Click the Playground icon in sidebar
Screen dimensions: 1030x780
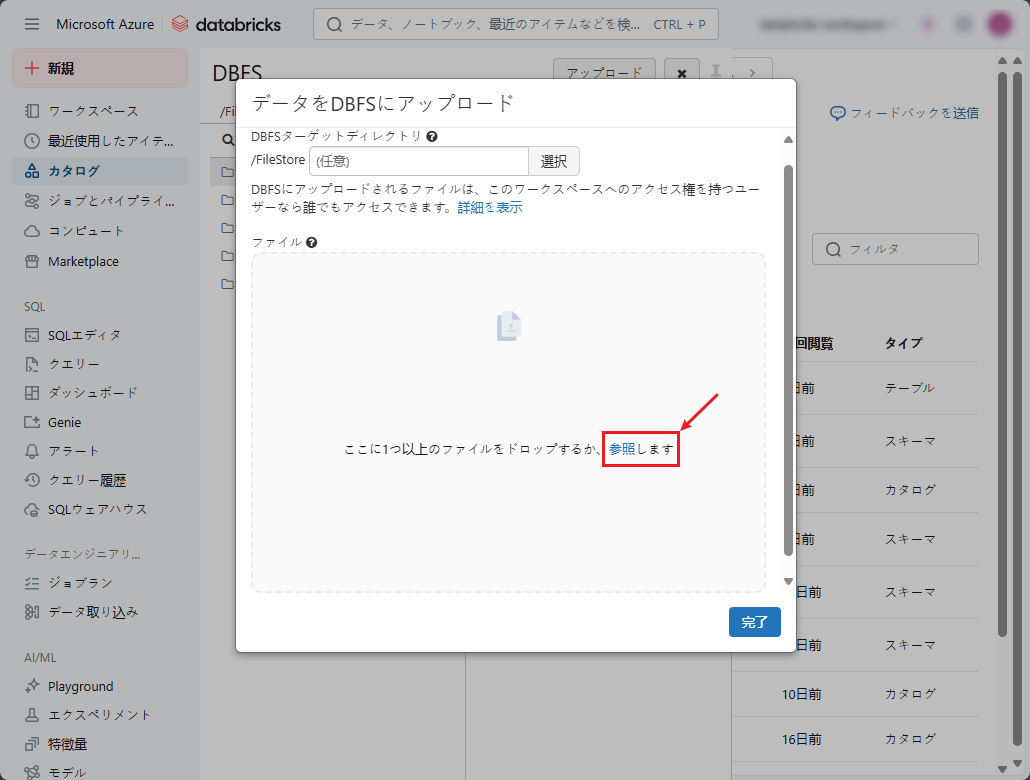[x=32, y=687]
